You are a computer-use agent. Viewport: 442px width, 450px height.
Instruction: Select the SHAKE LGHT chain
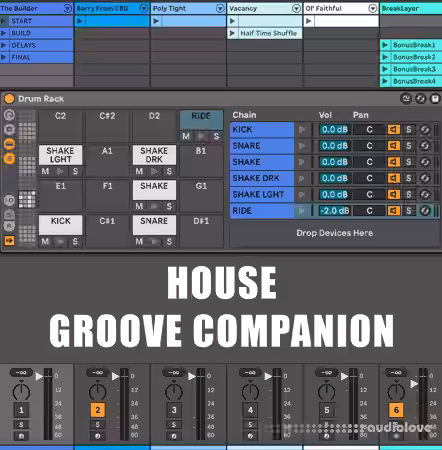point(262,194)
